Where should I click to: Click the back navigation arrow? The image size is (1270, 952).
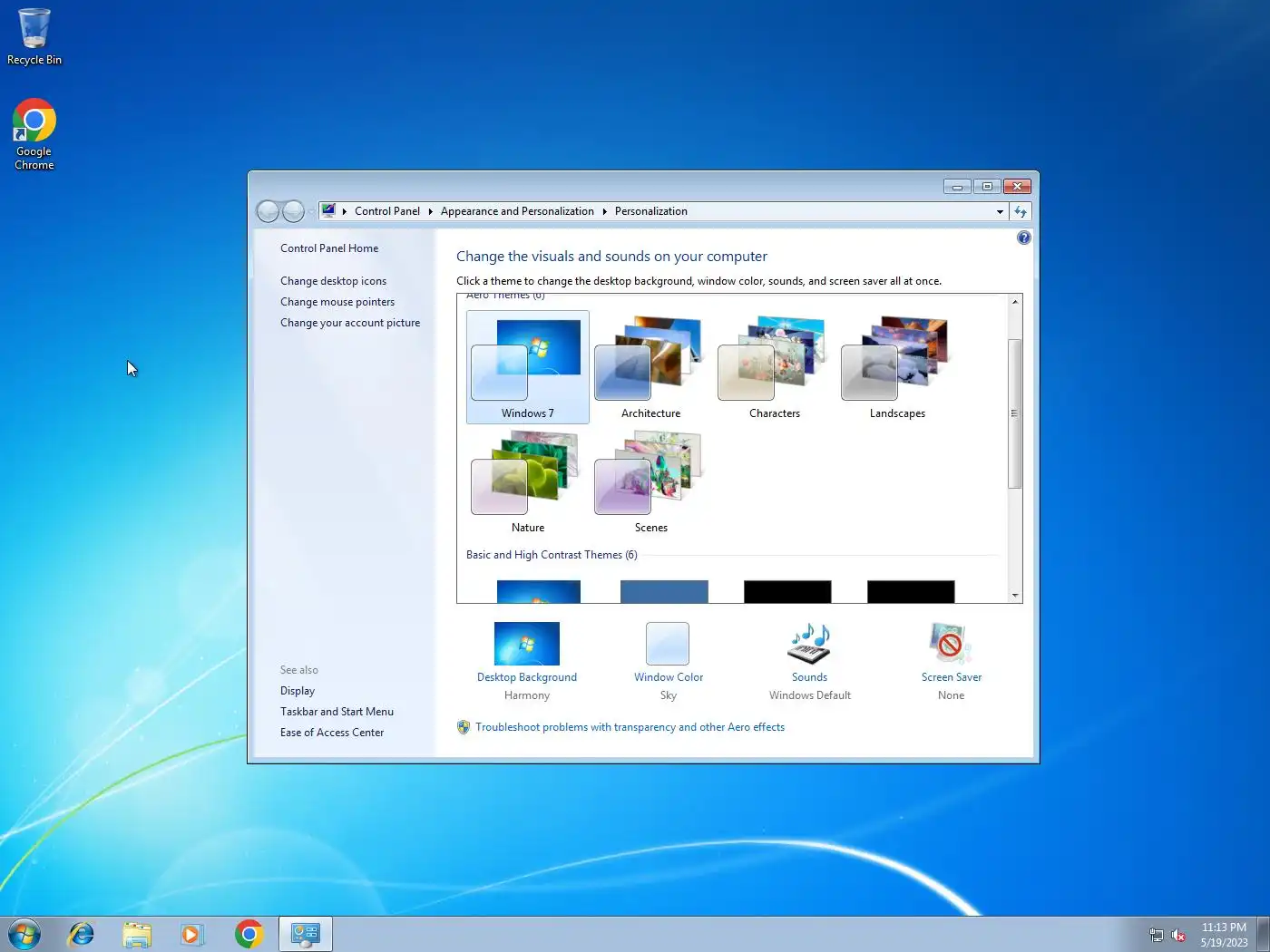point(268,211)
